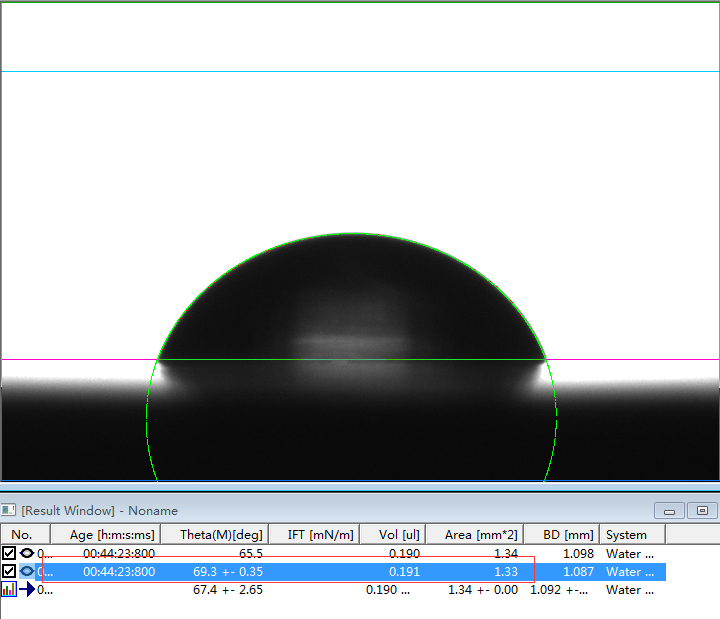Click the BD [mm] column header
This screenshot has width=720, height=619.
click(x=562, y=535)
